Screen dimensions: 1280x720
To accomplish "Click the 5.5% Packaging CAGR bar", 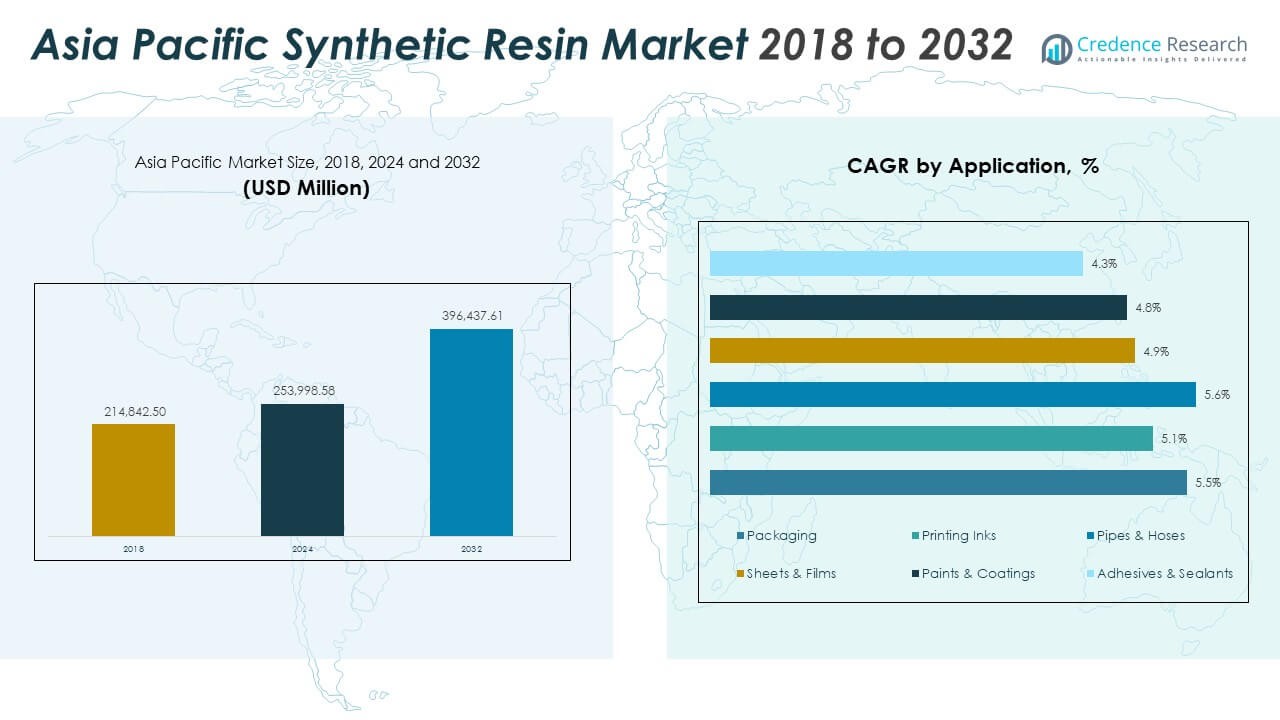I will (948, 482).
